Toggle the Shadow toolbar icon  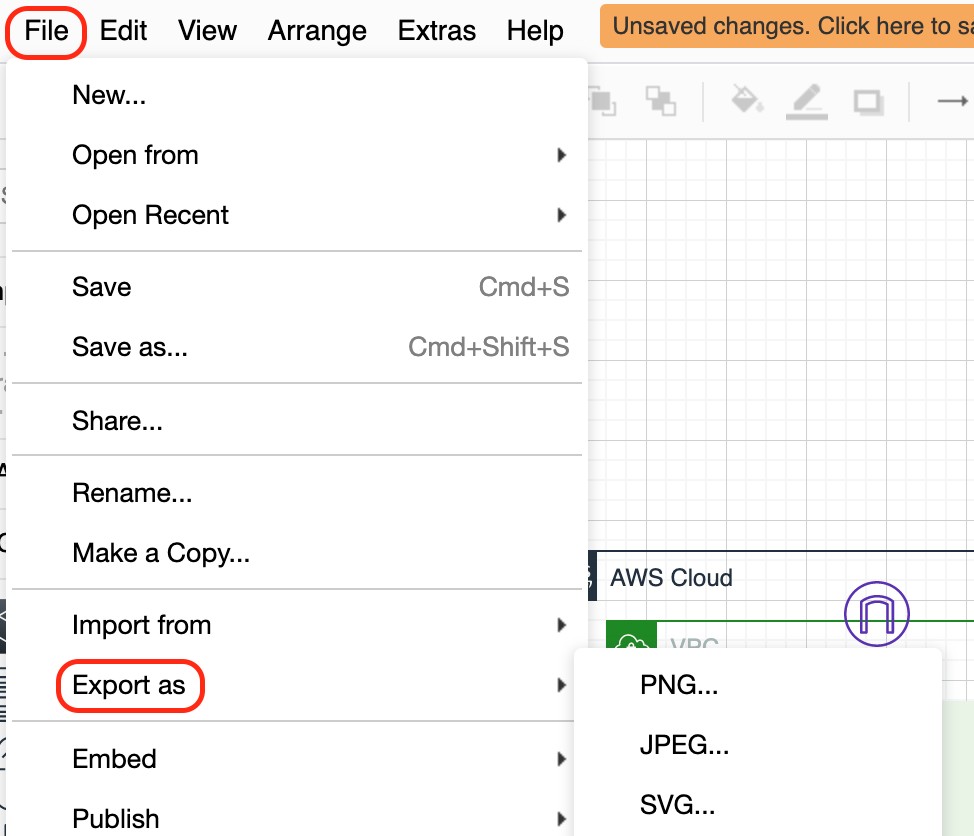click(x=868, y=102)
